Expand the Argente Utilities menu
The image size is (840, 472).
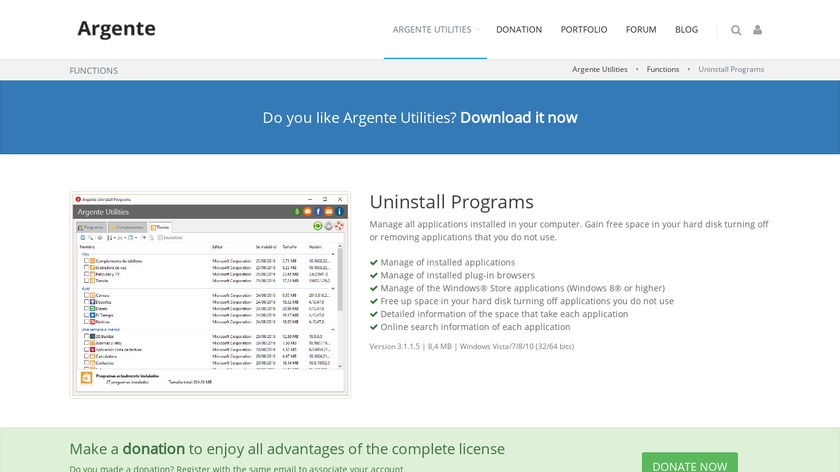pos(435,29)
